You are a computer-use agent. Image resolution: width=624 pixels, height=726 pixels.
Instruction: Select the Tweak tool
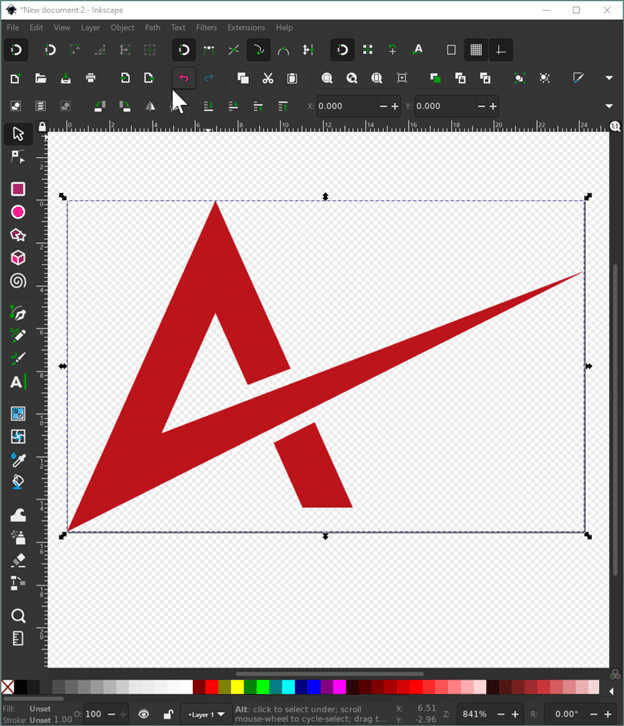click(18, 515)
